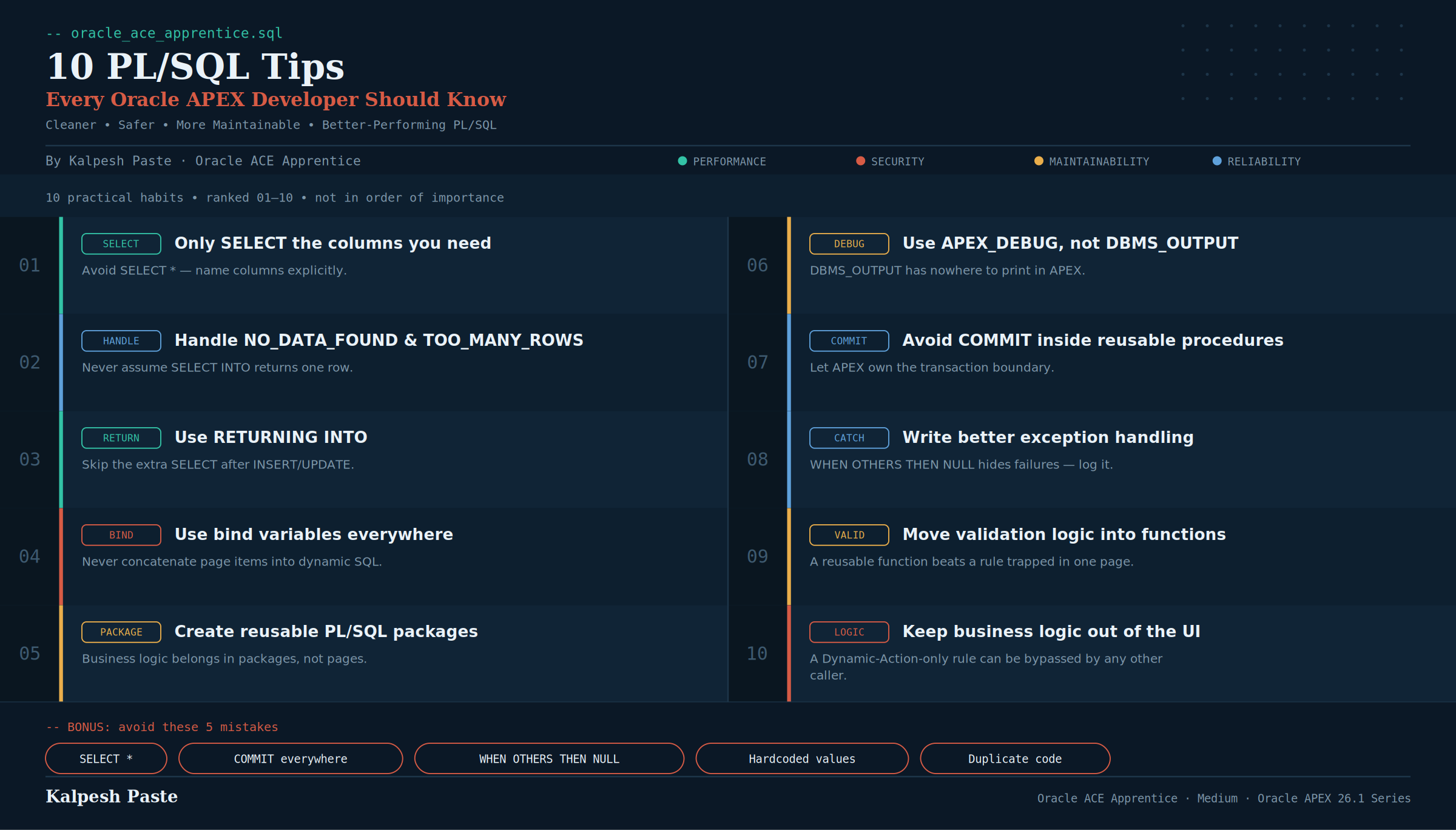
Task: Click 'Write better exception handling' heading
Action: 1048,437
